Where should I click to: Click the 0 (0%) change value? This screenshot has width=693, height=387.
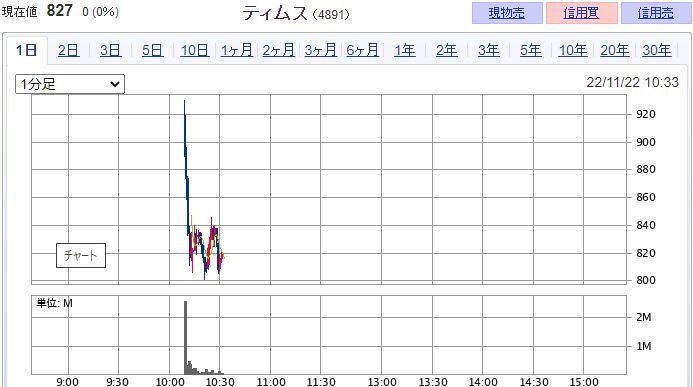[x=100, y=11]
